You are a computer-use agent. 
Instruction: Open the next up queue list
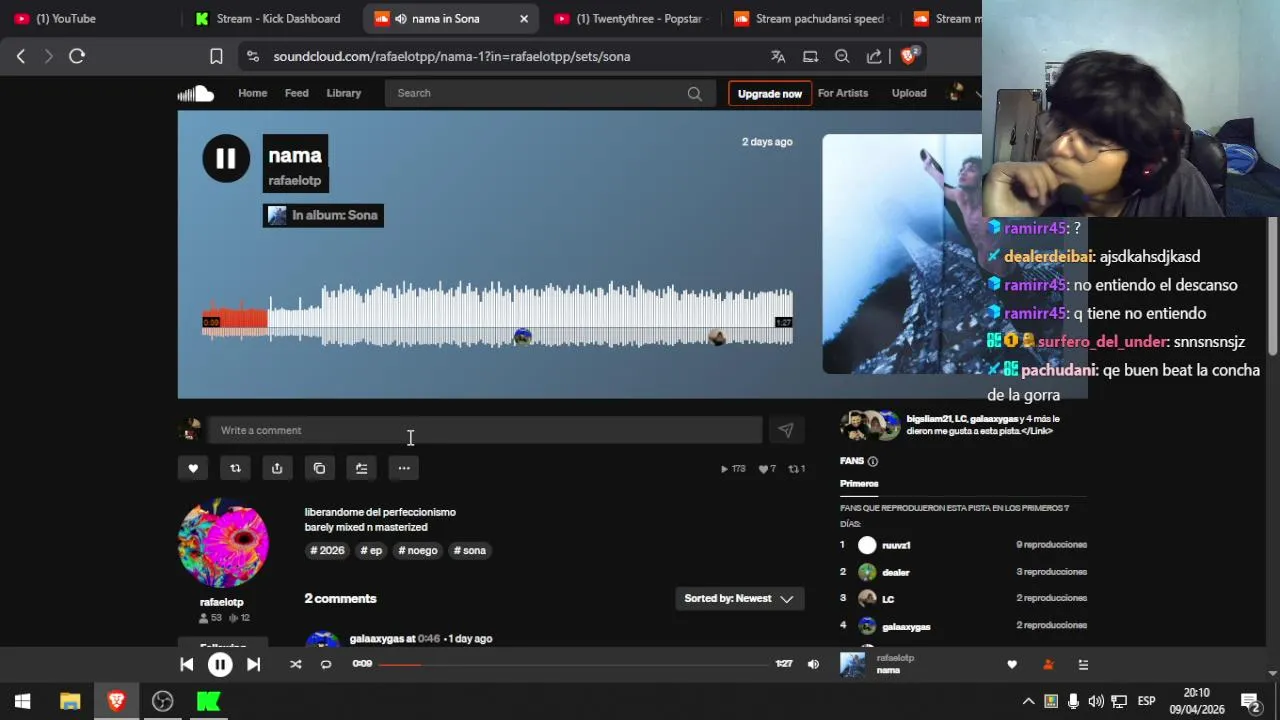click(x=1083, y=664)
